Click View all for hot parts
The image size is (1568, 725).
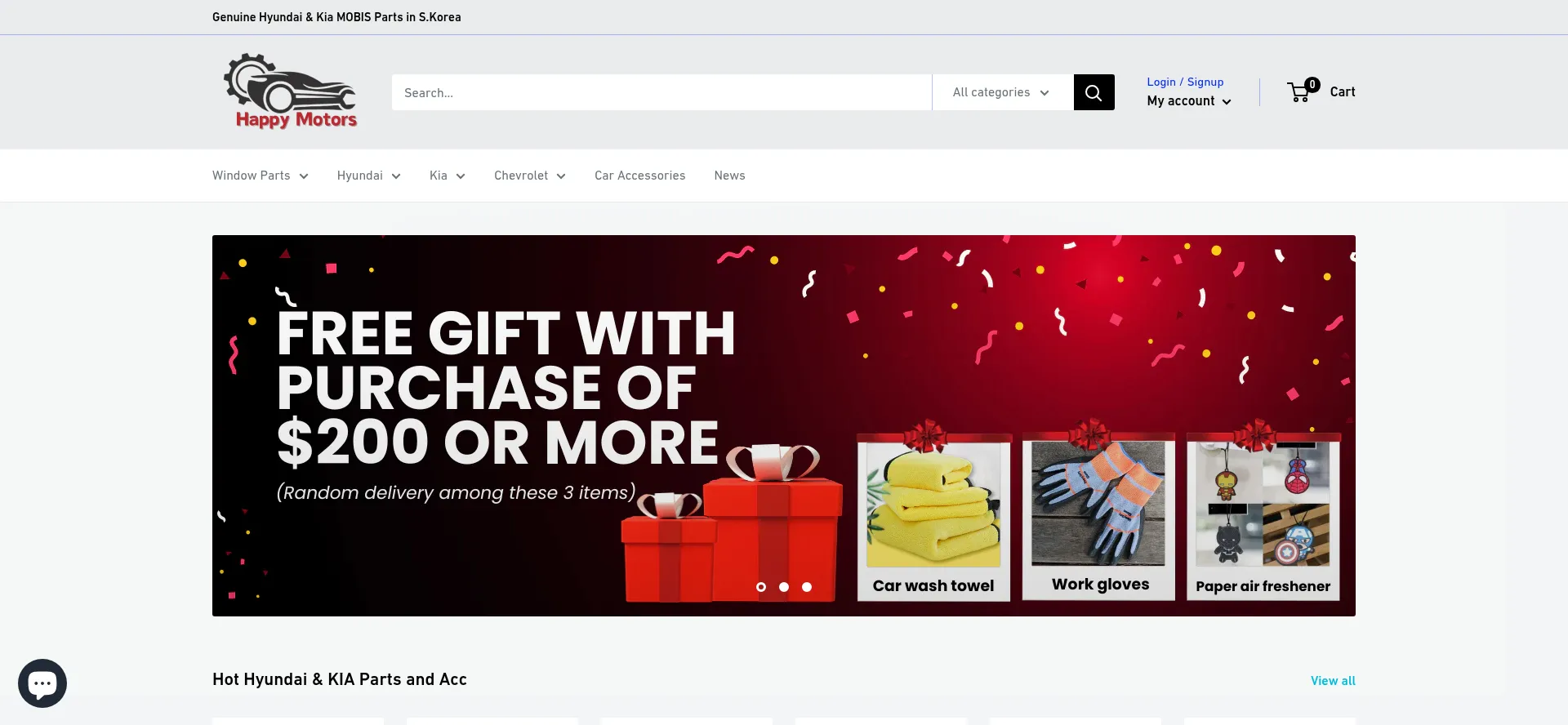point(1333,681)
